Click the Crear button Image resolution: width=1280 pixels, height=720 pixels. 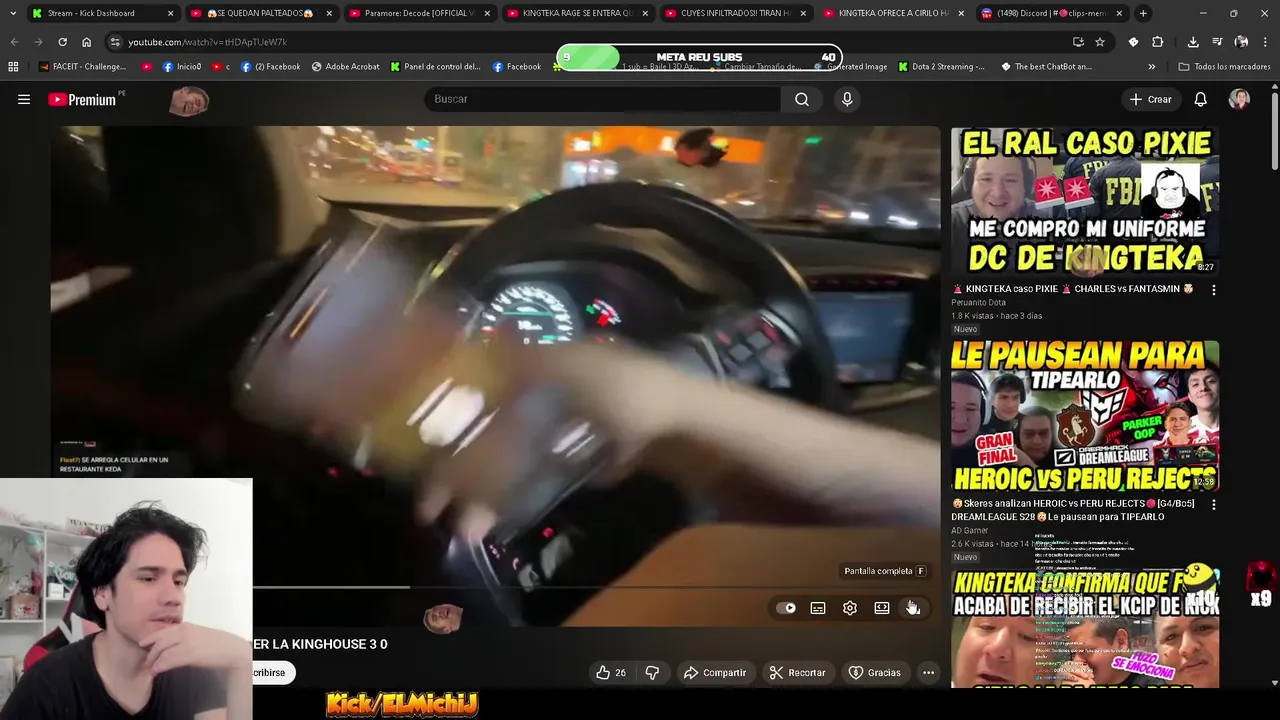(1151, 99)
